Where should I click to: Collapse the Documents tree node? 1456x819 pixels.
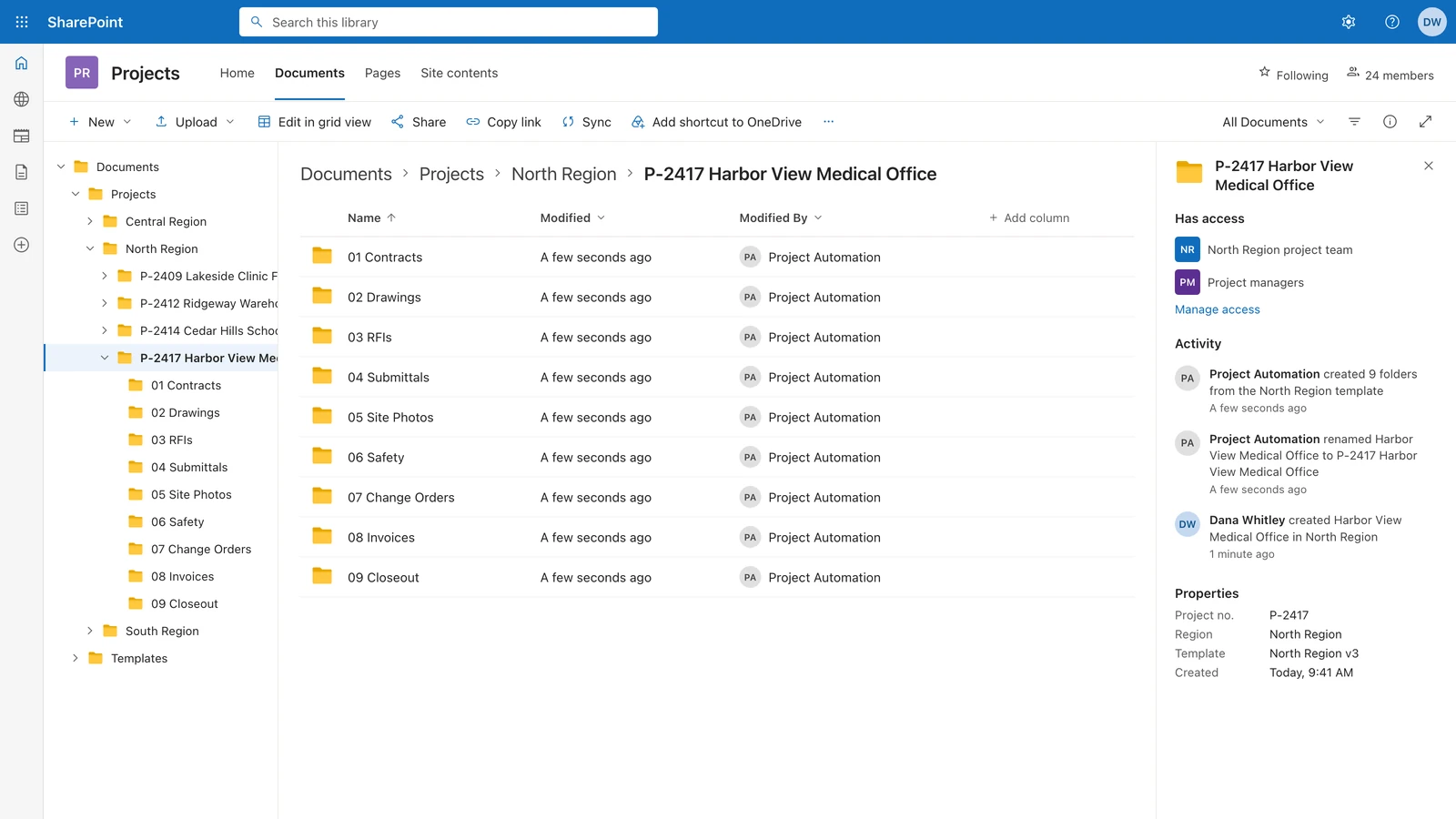click(x=61, y=167)
